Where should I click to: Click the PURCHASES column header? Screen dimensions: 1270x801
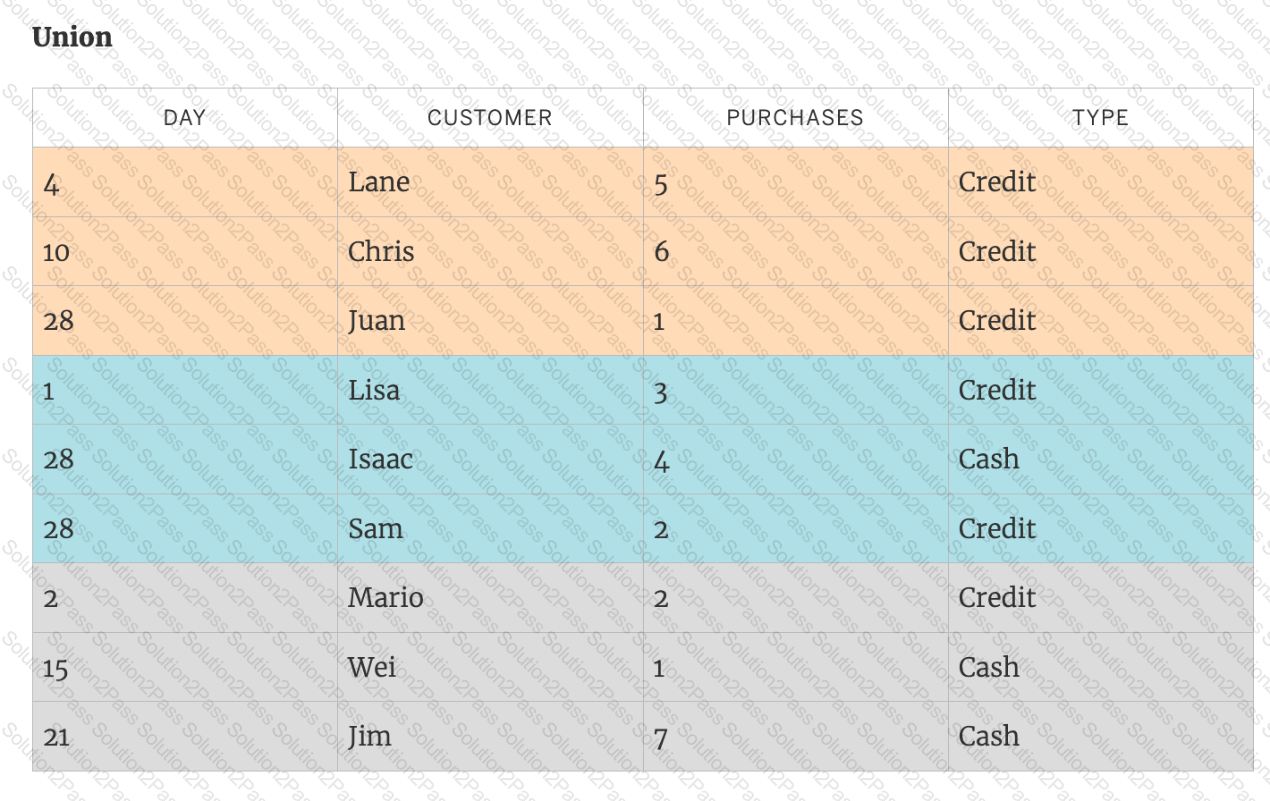pyautogui.click(x=795, y=118)
